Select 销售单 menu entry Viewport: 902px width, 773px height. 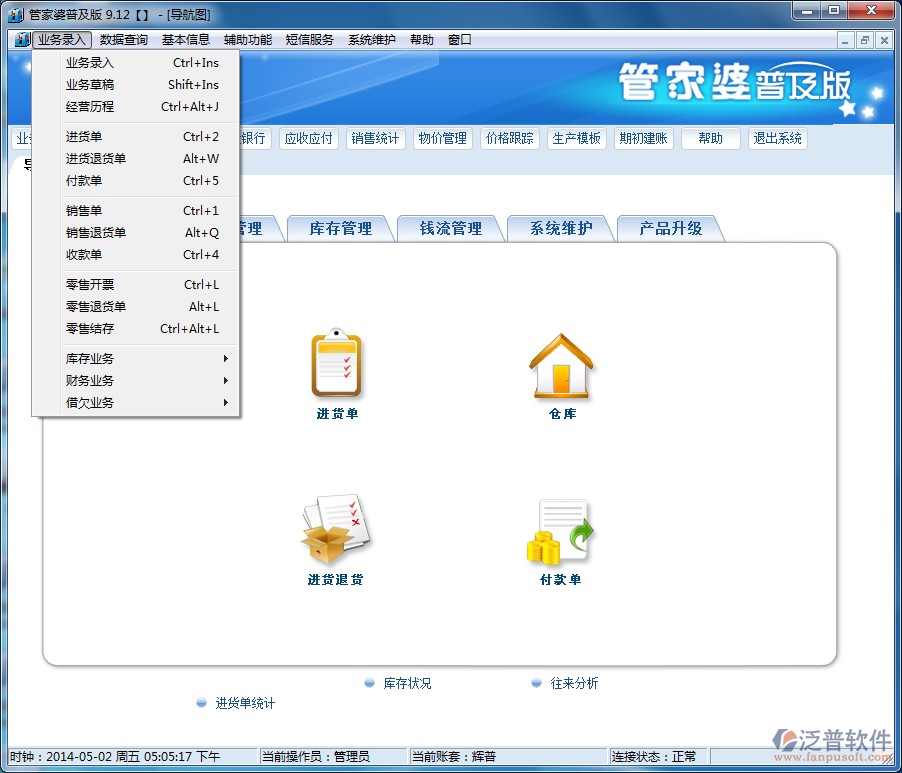point(142,211)
